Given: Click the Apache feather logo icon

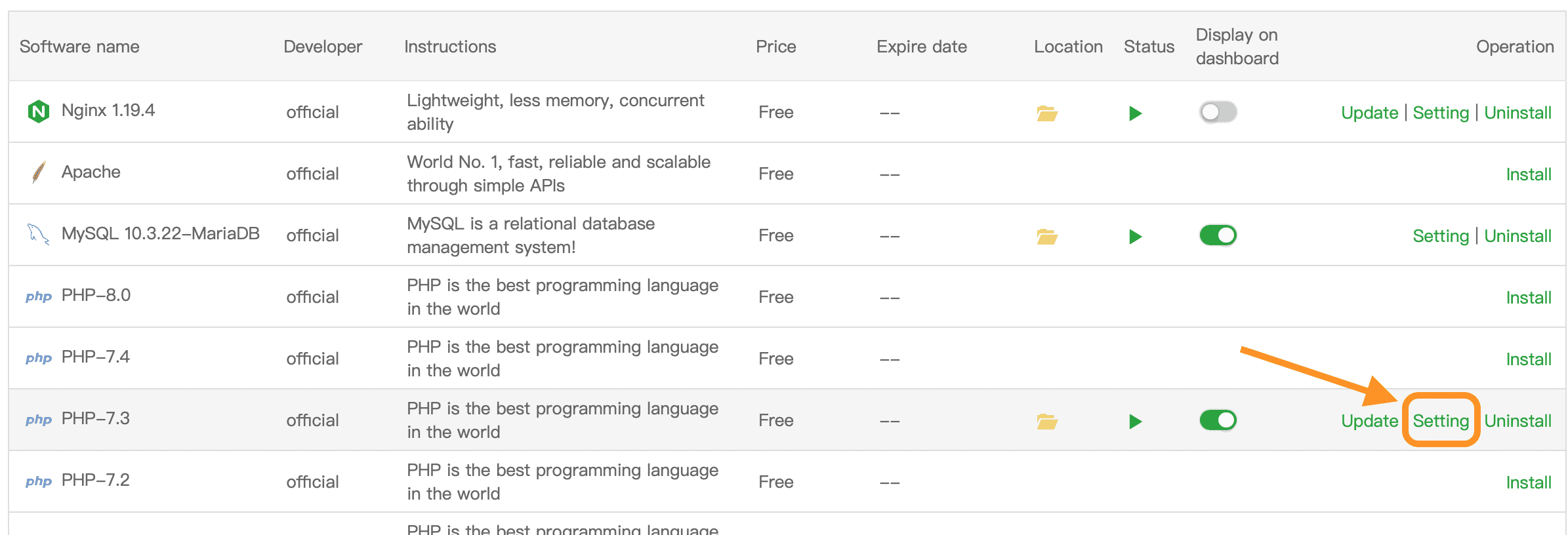Looking at the screenshot, I should click(39, 172).
